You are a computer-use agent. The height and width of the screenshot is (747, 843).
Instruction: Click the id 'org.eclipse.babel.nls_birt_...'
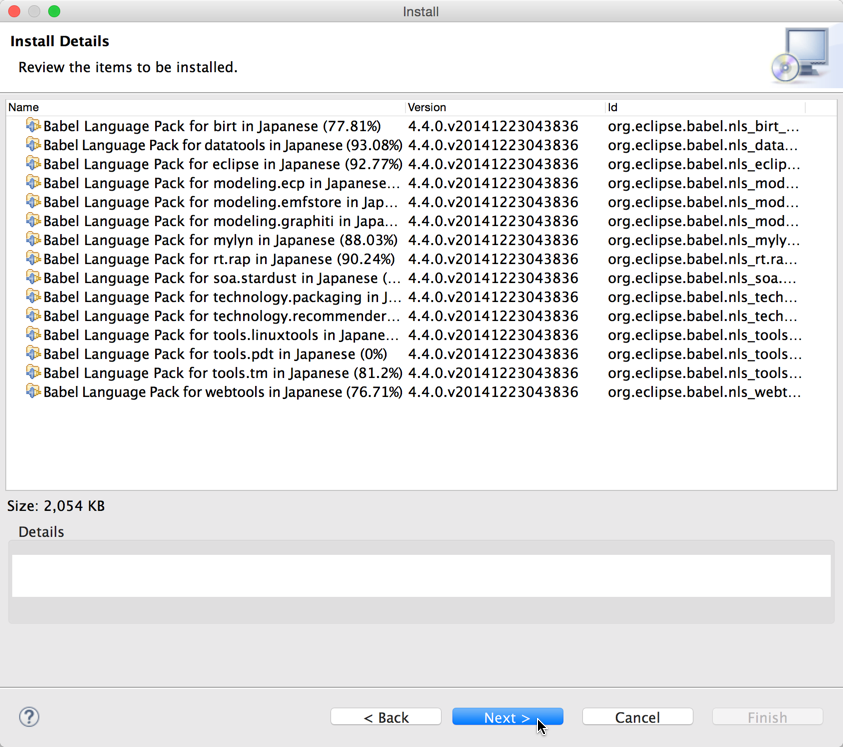[703, 126]
